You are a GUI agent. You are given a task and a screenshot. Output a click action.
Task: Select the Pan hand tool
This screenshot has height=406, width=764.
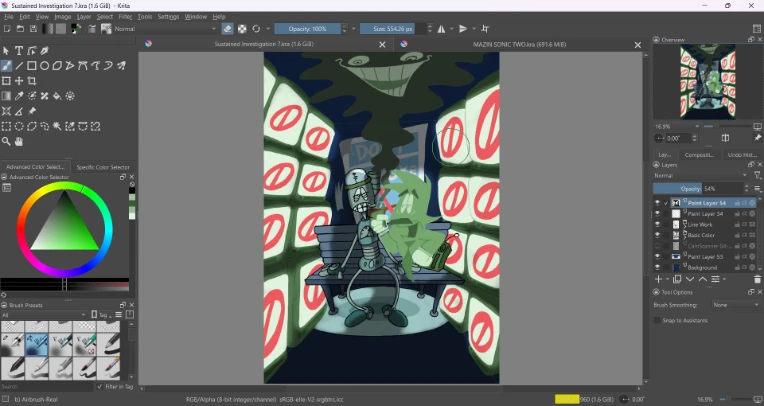19,141
